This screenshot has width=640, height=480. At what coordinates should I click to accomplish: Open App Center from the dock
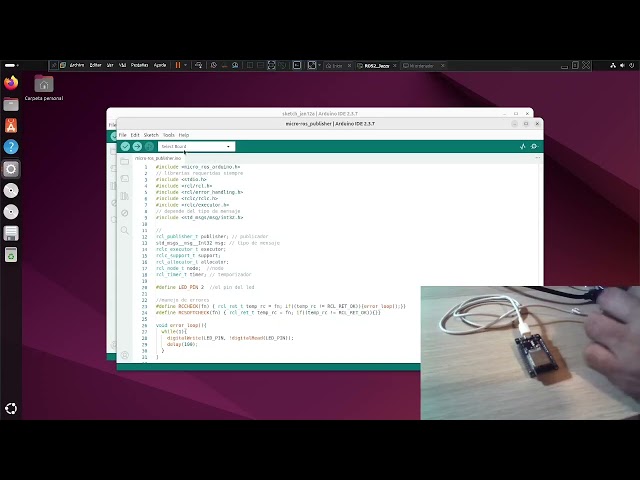pyautogui.click(x=11, y=126)
